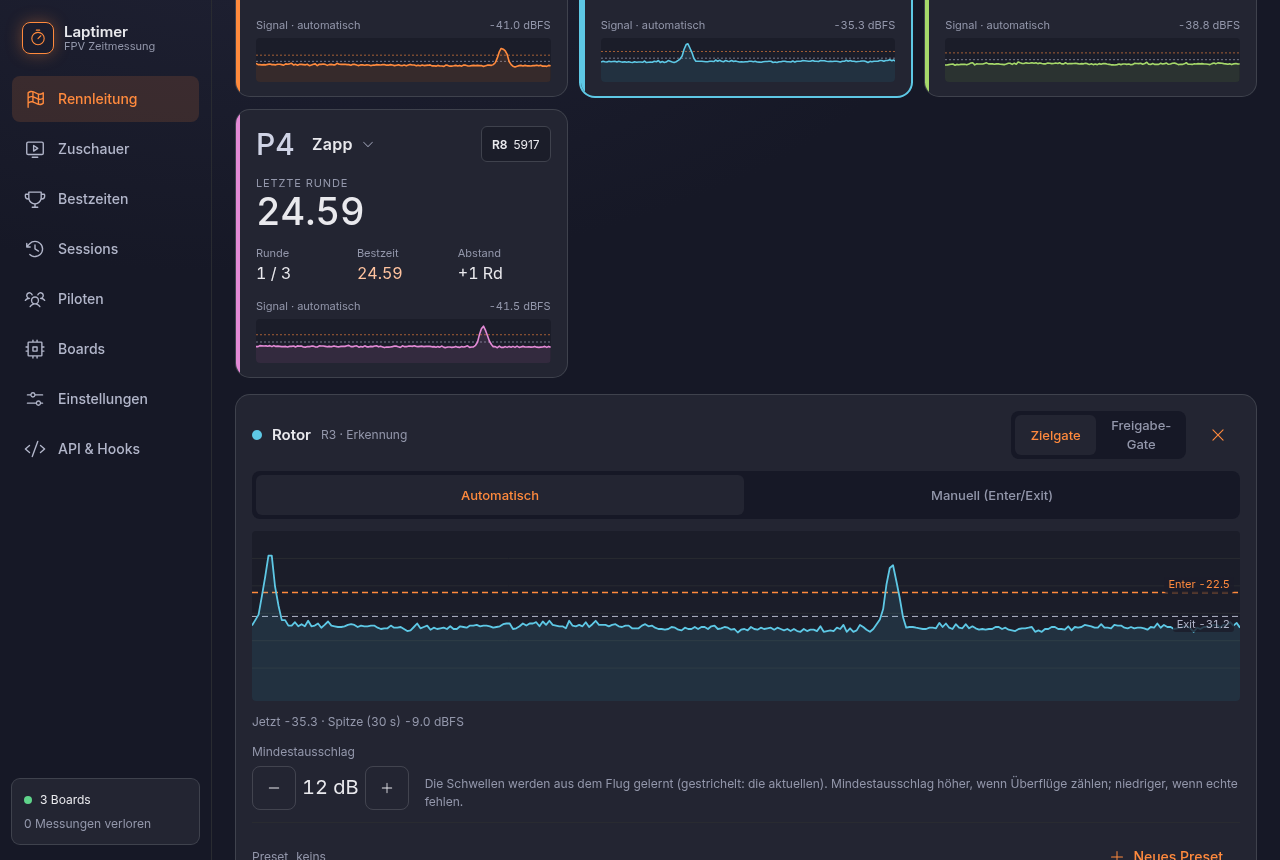Open Boards via its chip icon
The height and width of the screenshot is (860, 1280).
[35, 349]
